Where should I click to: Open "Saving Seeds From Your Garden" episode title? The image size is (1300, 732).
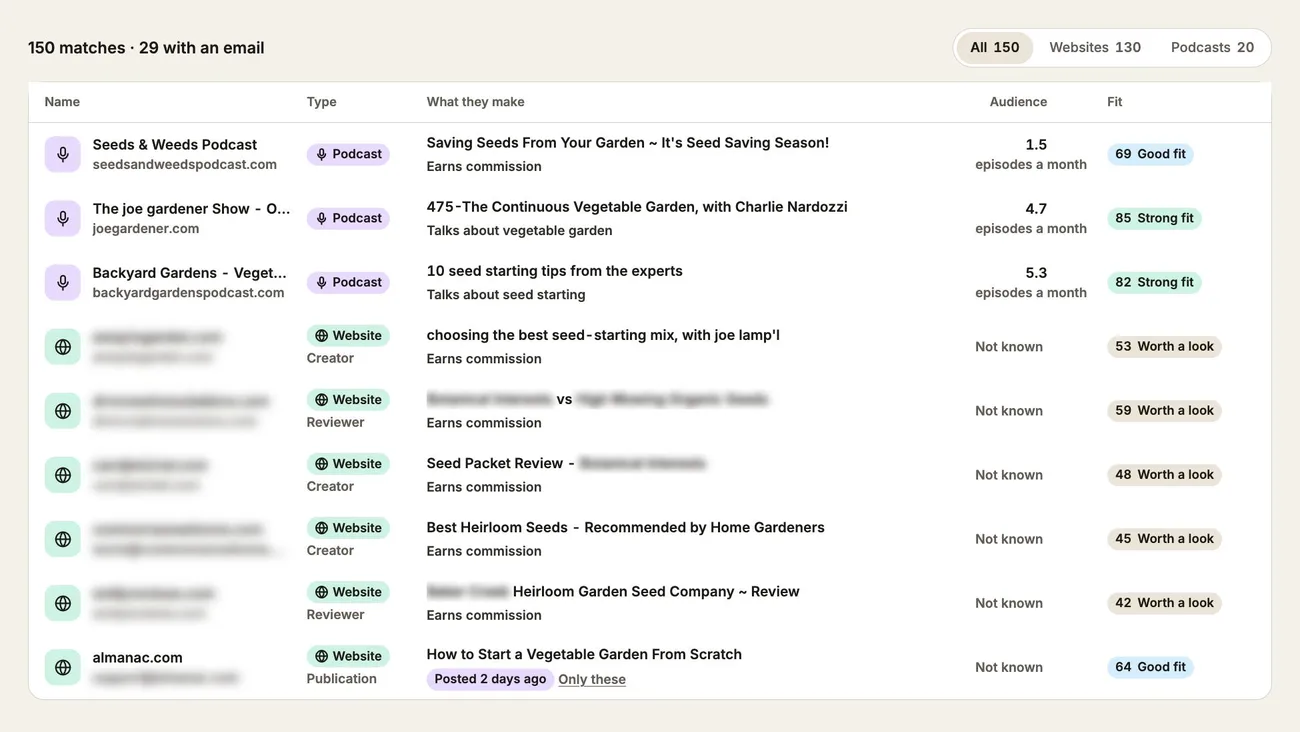(628, 142)
